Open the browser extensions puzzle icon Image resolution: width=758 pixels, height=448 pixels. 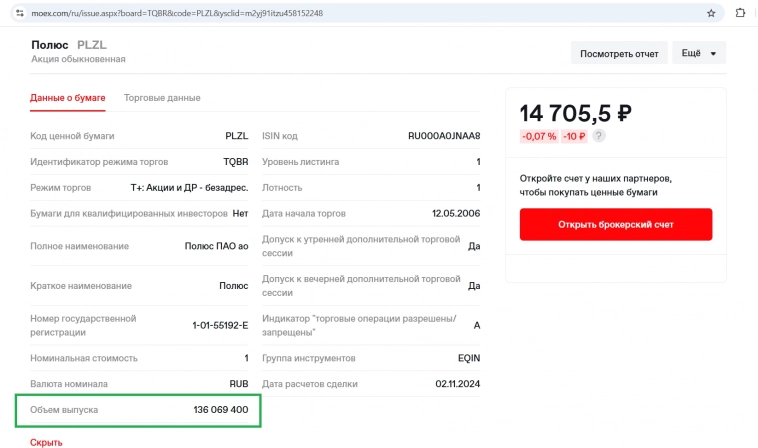coord(740,13)
